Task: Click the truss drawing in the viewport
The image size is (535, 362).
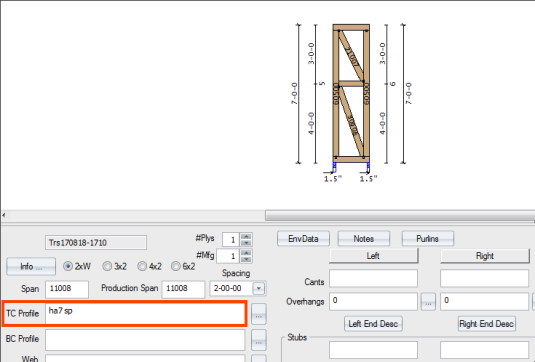Action: click(x=351, y=93)
